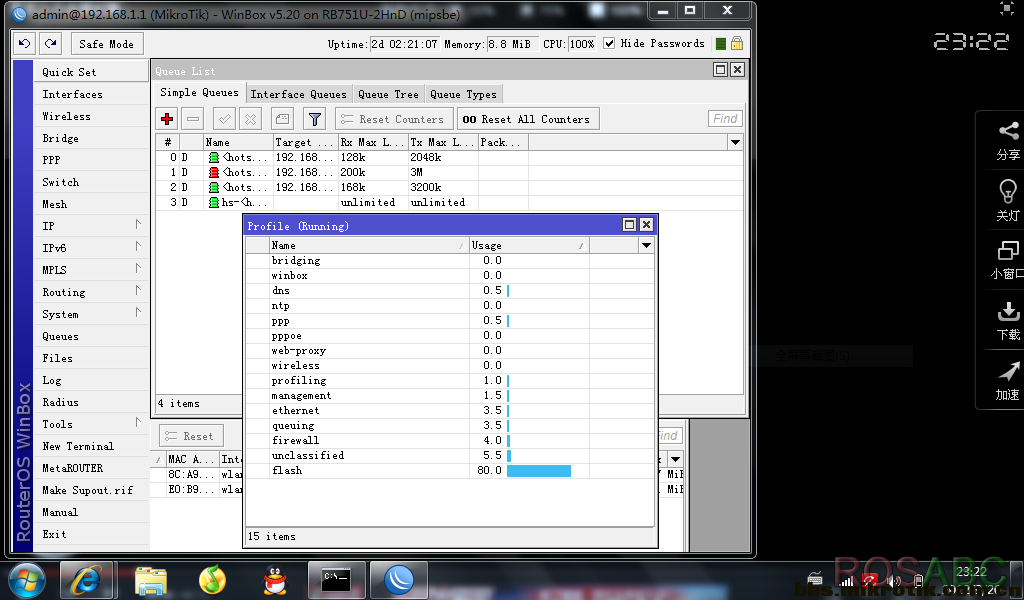Open the Profile columns dropdown arrow
Image resolution: width=1024 pixels, height=600 pixels.
pyautogui.click(x=646, y=245)
